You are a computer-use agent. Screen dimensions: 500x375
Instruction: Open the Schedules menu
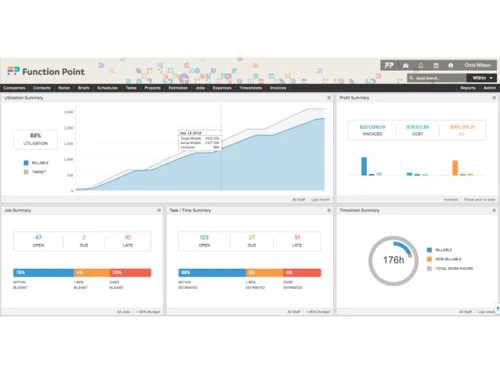(107, 88)
